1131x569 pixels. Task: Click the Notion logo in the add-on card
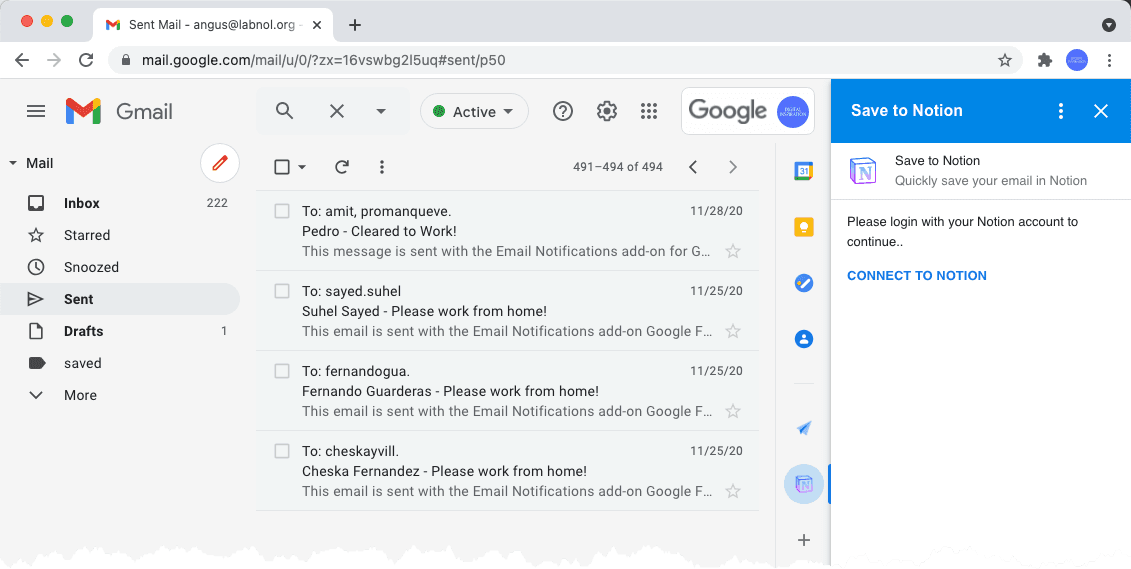[x=863, y=171]
